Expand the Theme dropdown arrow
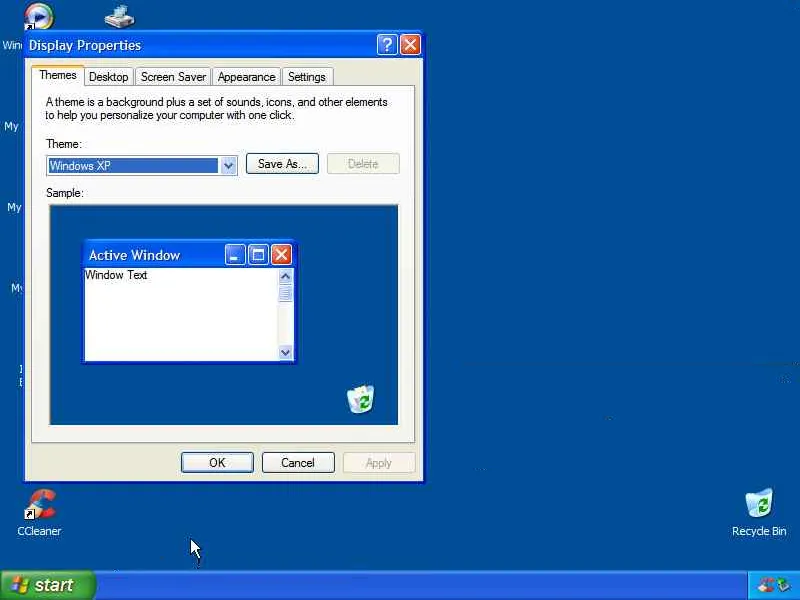The height and width of the screenshot is (600, 800). point(228,166)
